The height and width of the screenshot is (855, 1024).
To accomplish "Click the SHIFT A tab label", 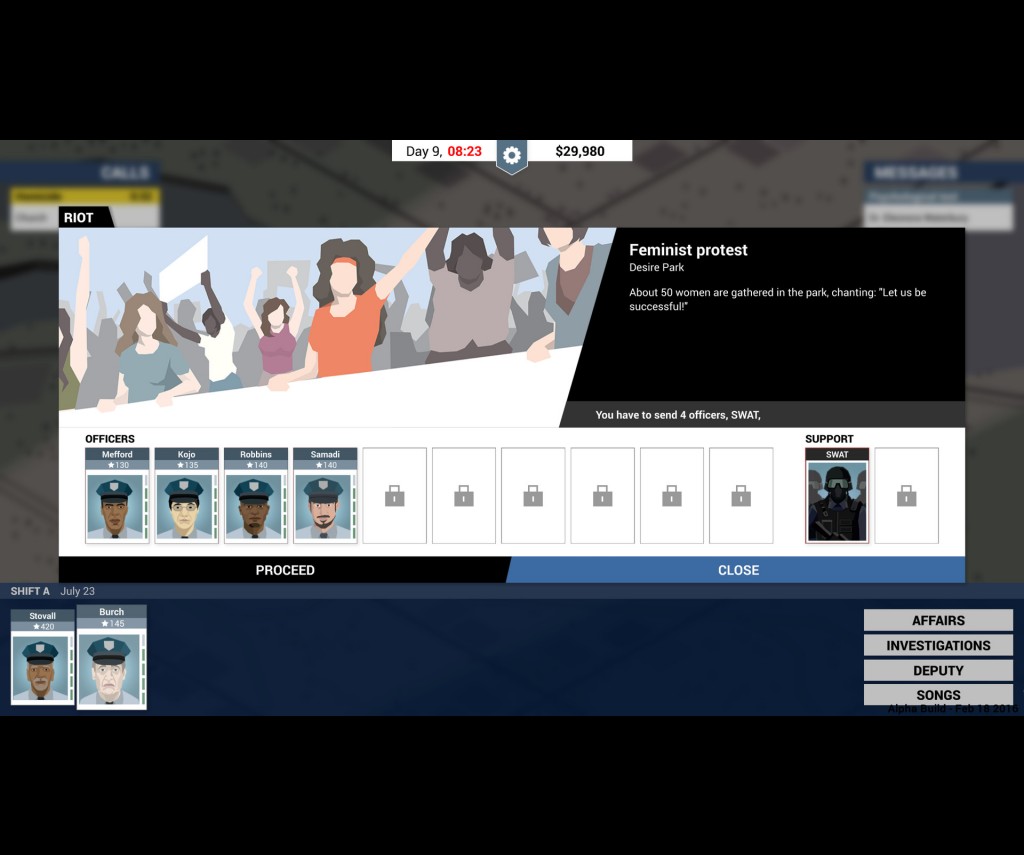I will click(30, 591).
